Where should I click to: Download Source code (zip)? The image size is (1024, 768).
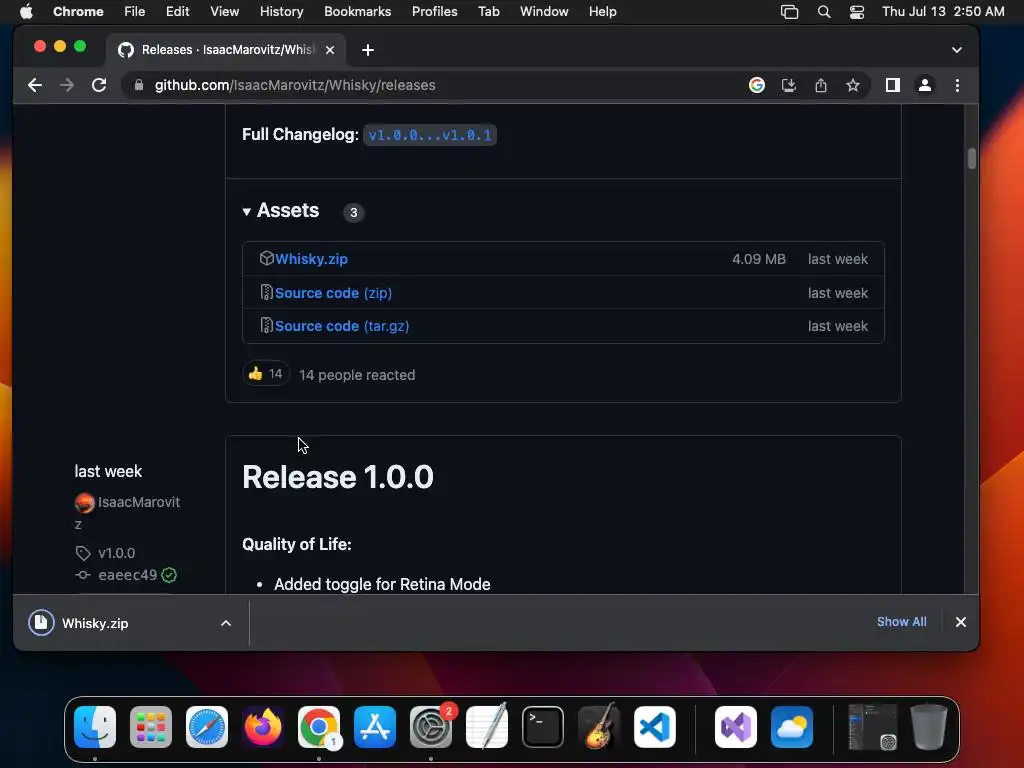click(x=333, y=293)
